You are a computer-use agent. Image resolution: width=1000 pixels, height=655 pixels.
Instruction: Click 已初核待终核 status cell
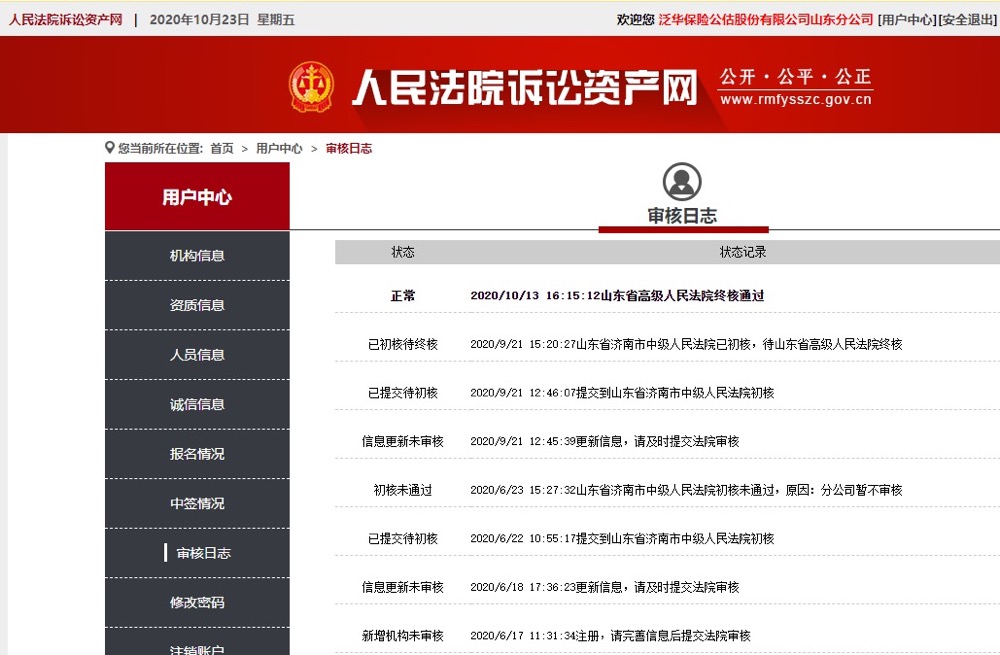pos(403,344)
